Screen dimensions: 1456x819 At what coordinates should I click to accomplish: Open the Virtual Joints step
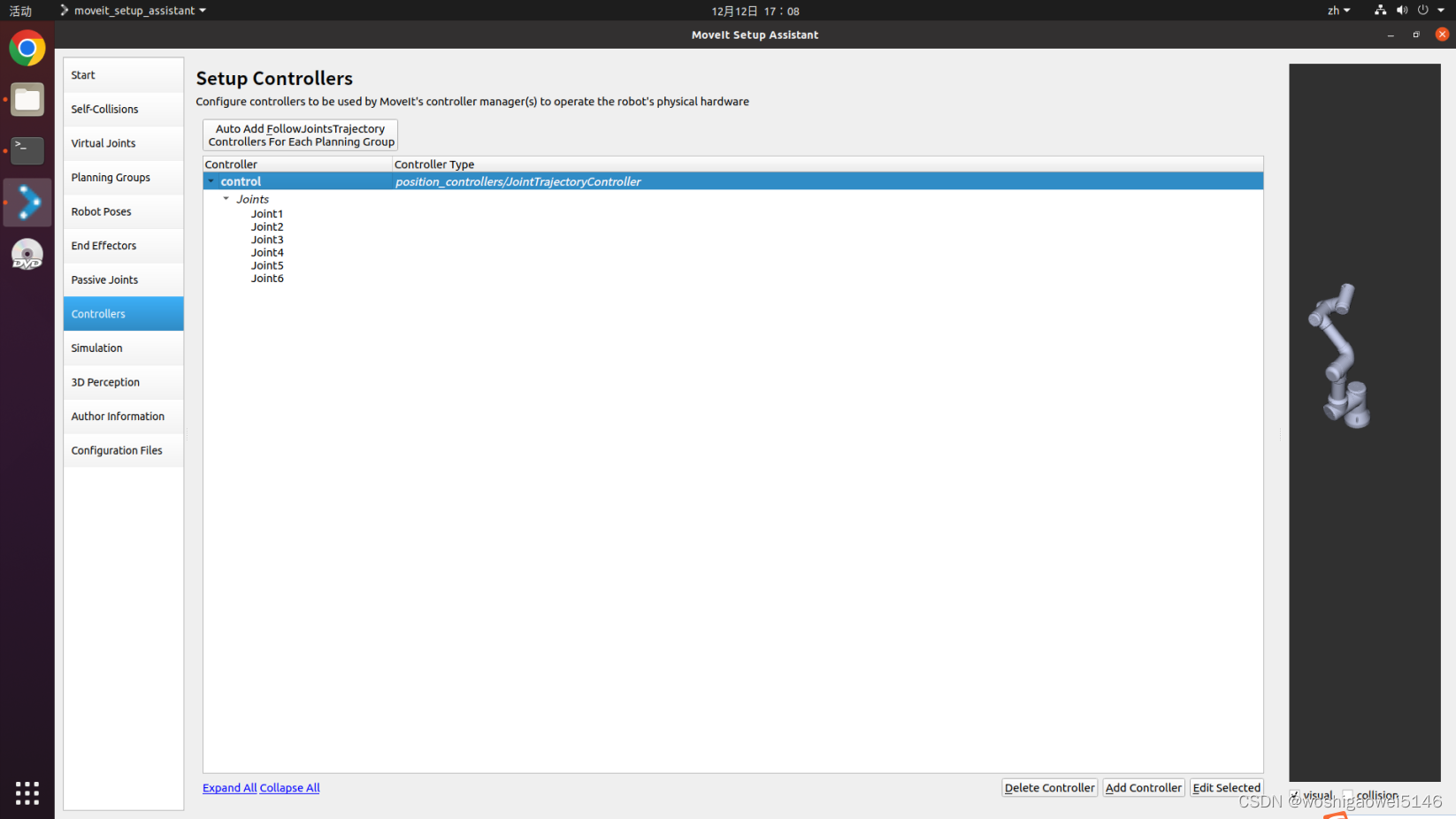[124, 143]
